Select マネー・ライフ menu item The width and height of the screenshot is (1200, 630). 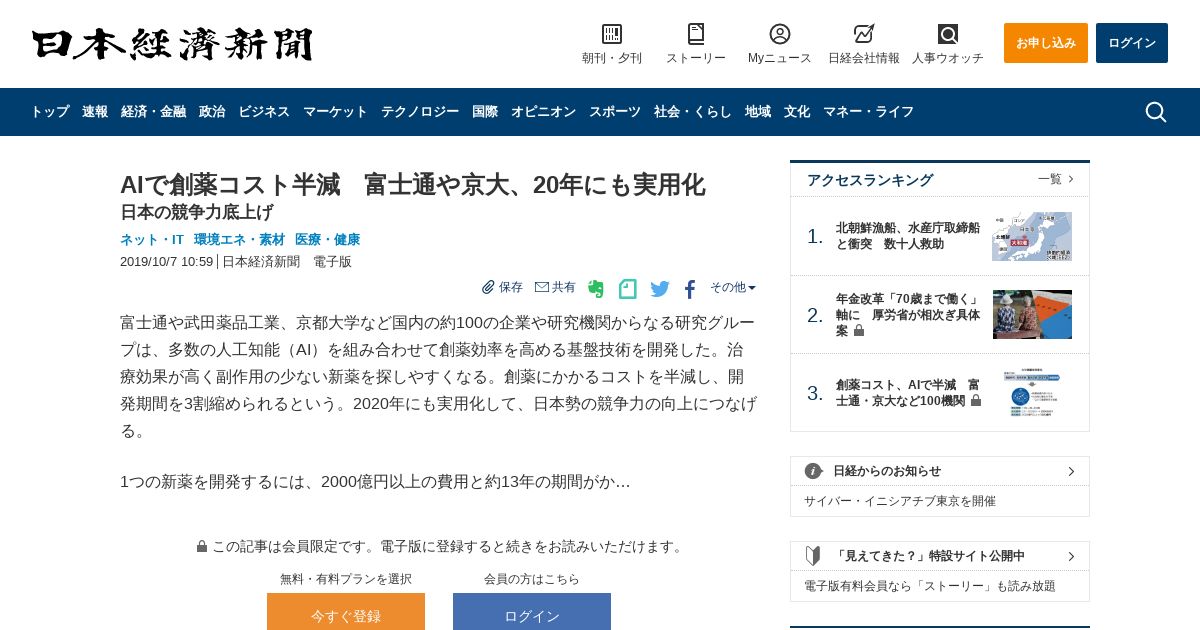tap(868, 112)
